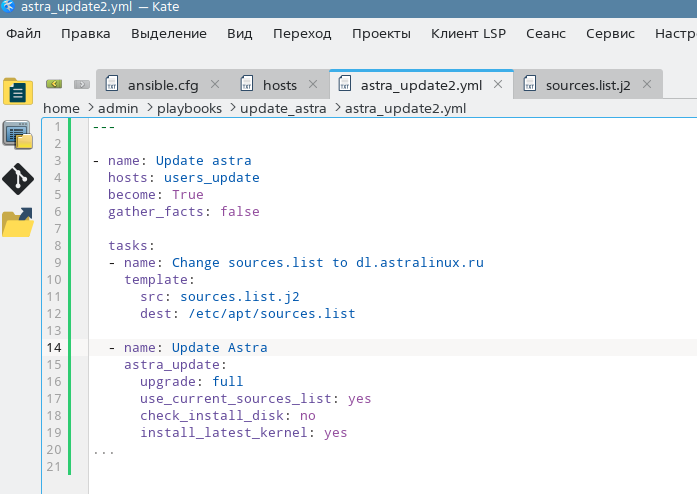Click the 'use_current_sources_list' key
Viewport: 697px width, 494px height.
(x=236, y=398)
